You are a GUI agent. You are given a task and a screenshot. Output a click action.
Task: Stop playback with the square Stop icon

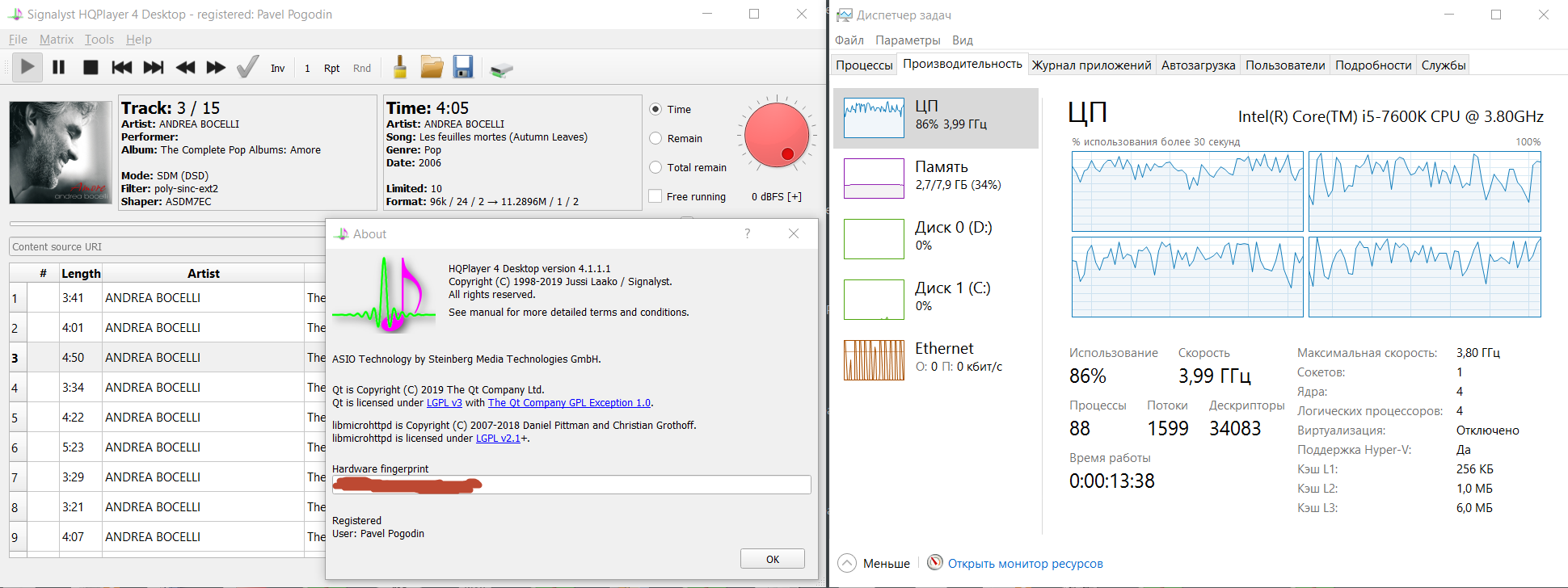coord(91,67)
